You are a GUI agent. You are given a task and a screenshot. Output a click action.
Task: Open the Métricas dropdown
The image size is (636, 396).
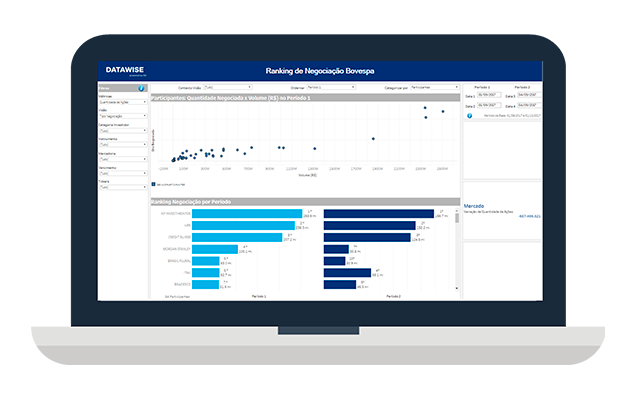(x=122, y=102)
